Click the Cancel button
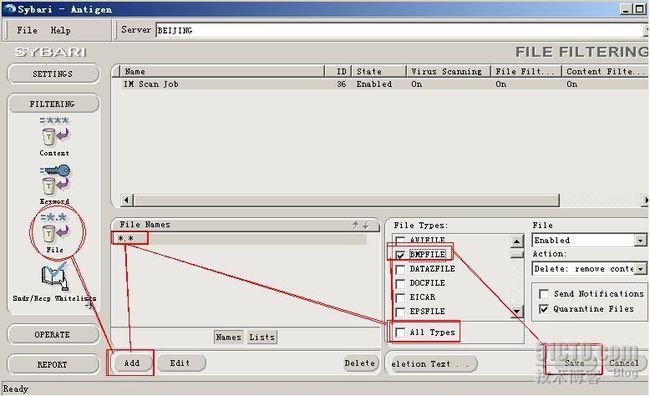 (624, 363)
